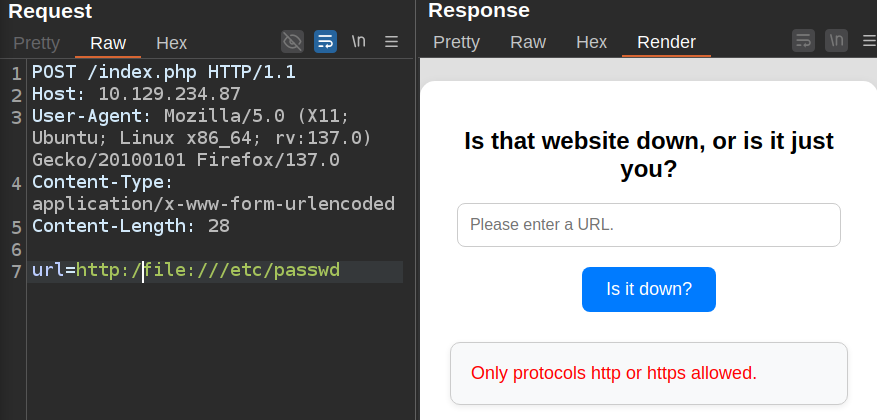Click the Host header line in request
The height and width of the screenshot is (420, 877).
[x=136, y=95]
